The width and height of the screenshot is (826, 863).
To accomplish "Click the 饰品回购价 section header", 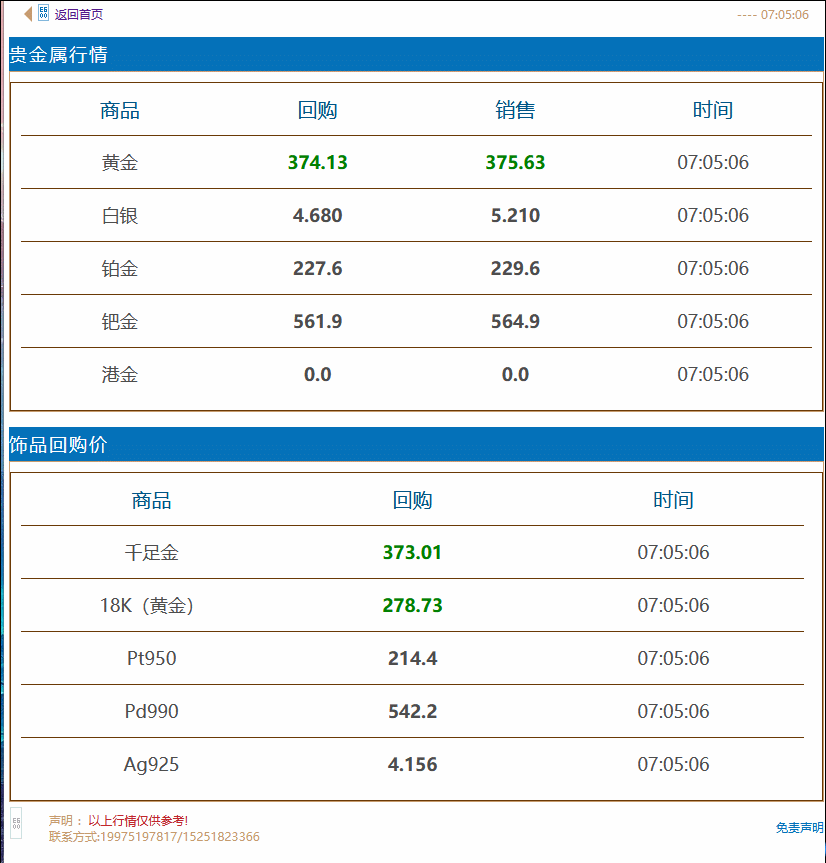I will click(58, 445).
